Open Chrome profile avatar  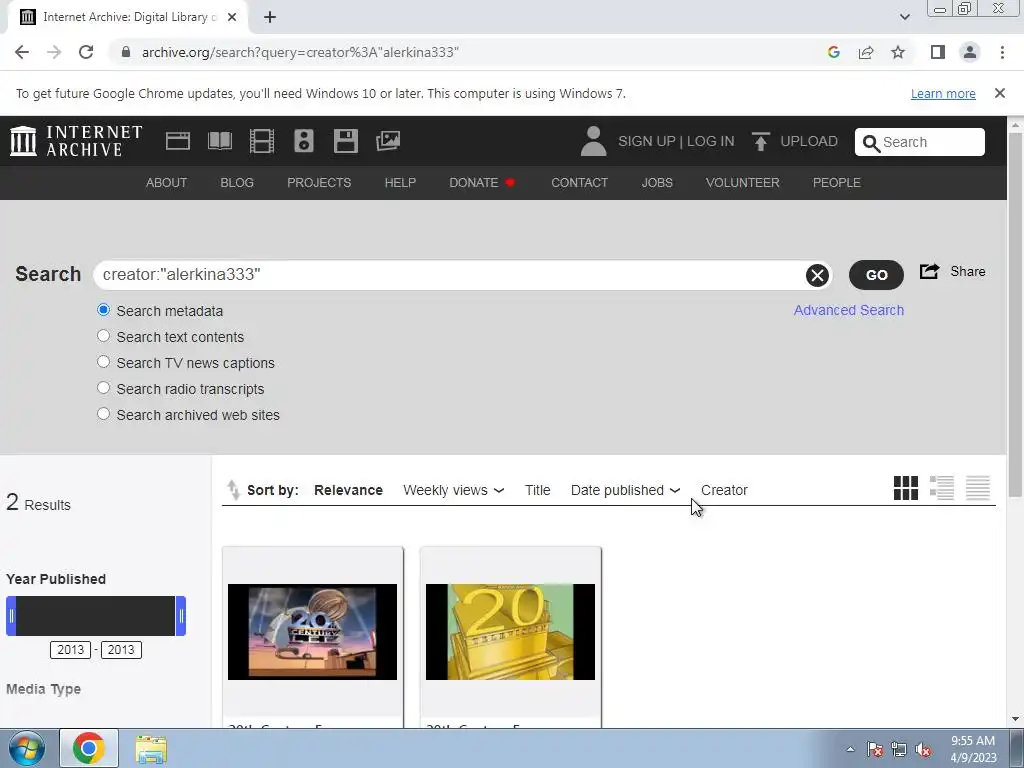(x=970, y=52)
